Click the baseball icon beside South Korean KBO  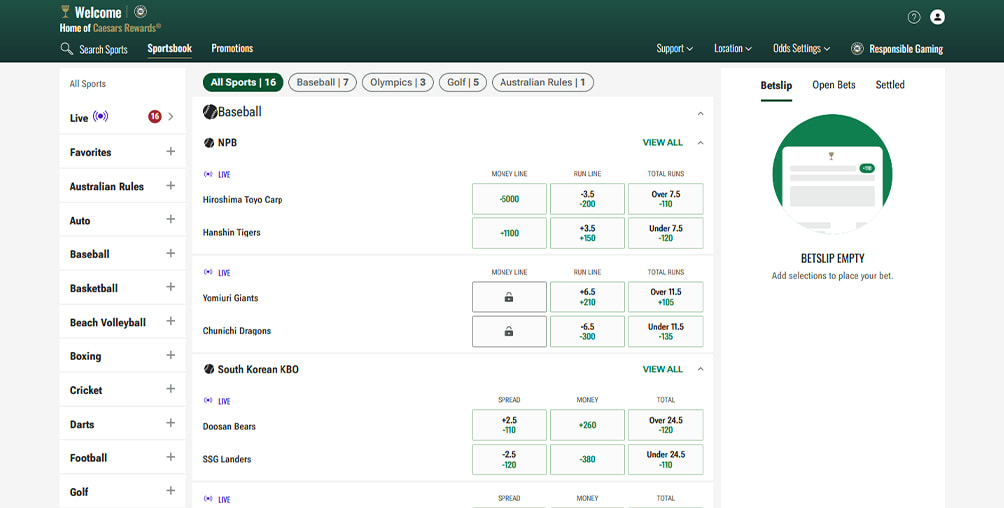(x=209, y=370)
